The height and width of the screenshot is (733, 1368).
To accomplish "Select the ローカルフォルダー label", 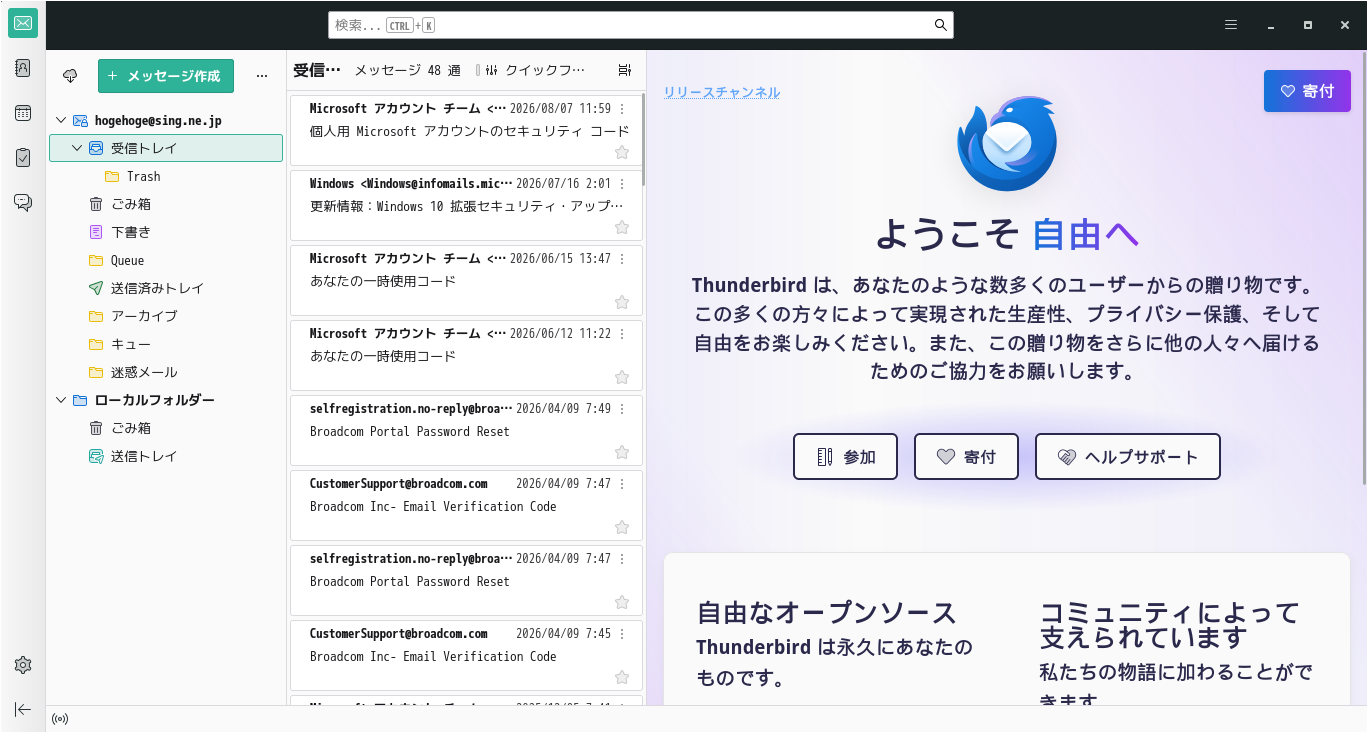I will [155, 400].
